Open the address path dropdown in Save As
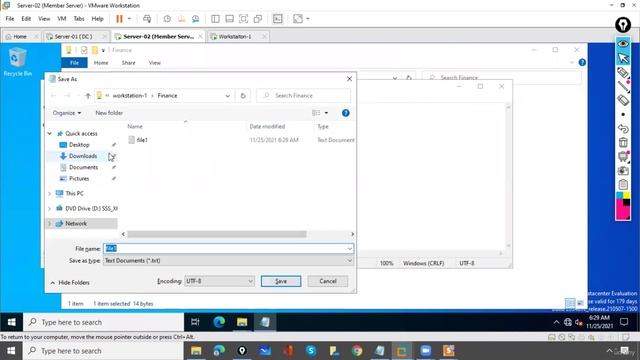Viewport: 640px width, 360px height. pos(227,96)
